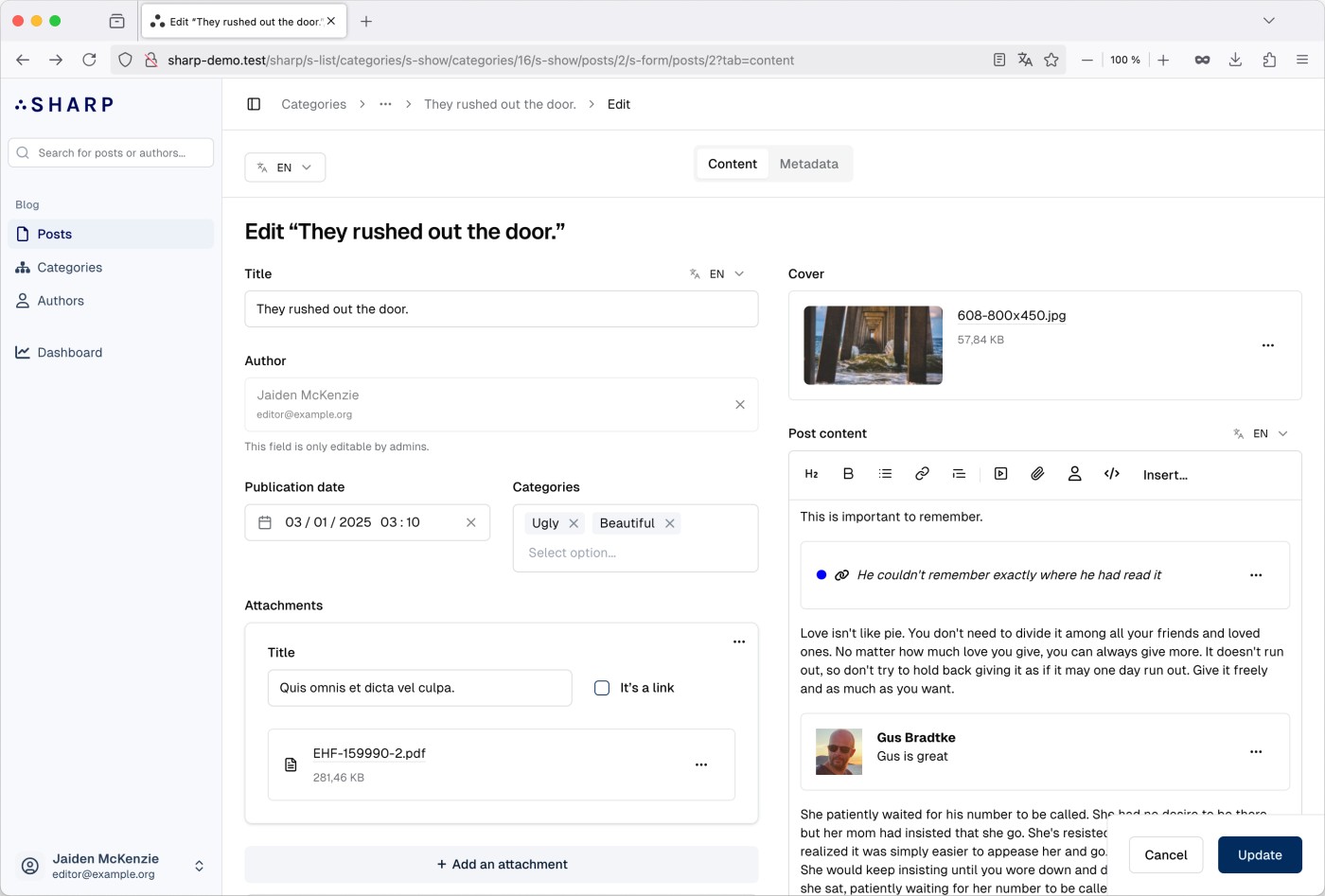1325x896 pixels.
Task: Insert bullet list in post content
Action: pos(885,474)
